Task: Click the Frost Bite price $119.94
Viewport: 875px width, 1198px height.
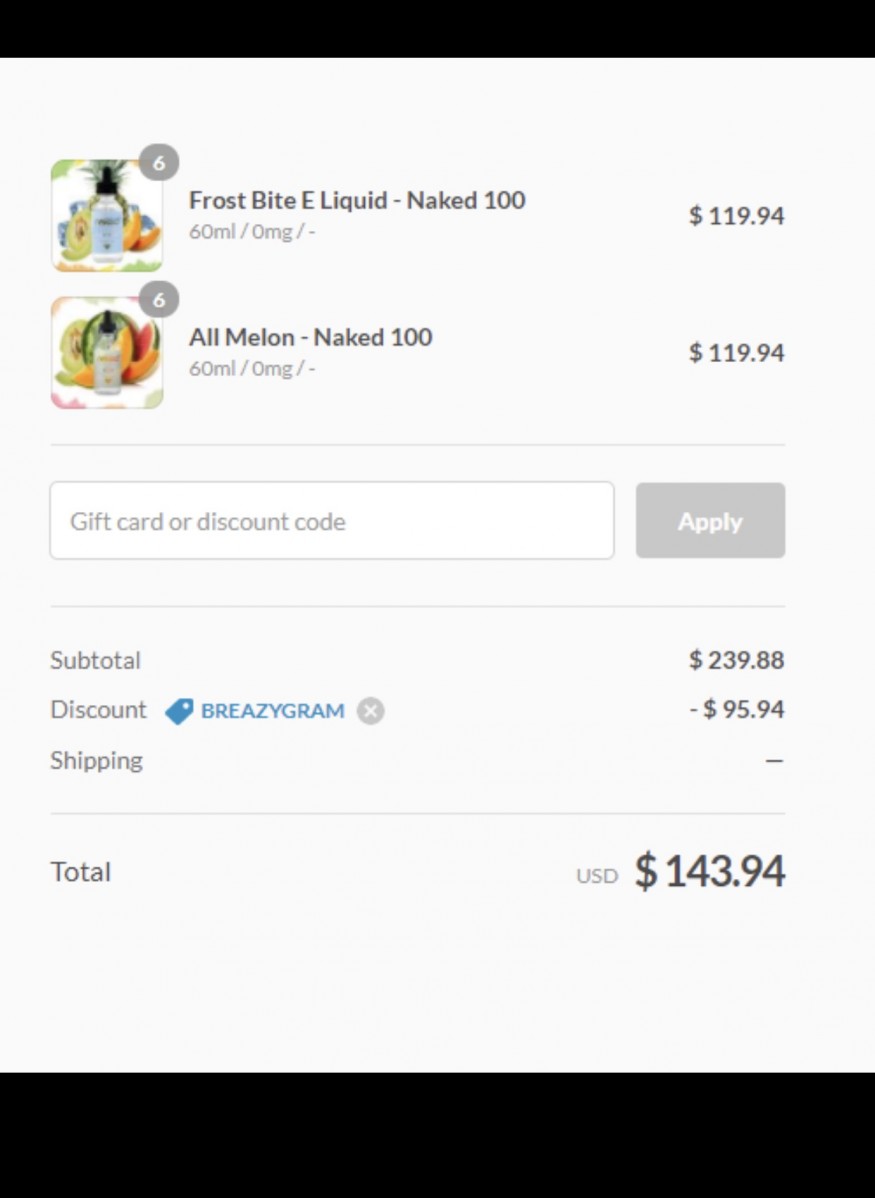Action: coord(736,216)
